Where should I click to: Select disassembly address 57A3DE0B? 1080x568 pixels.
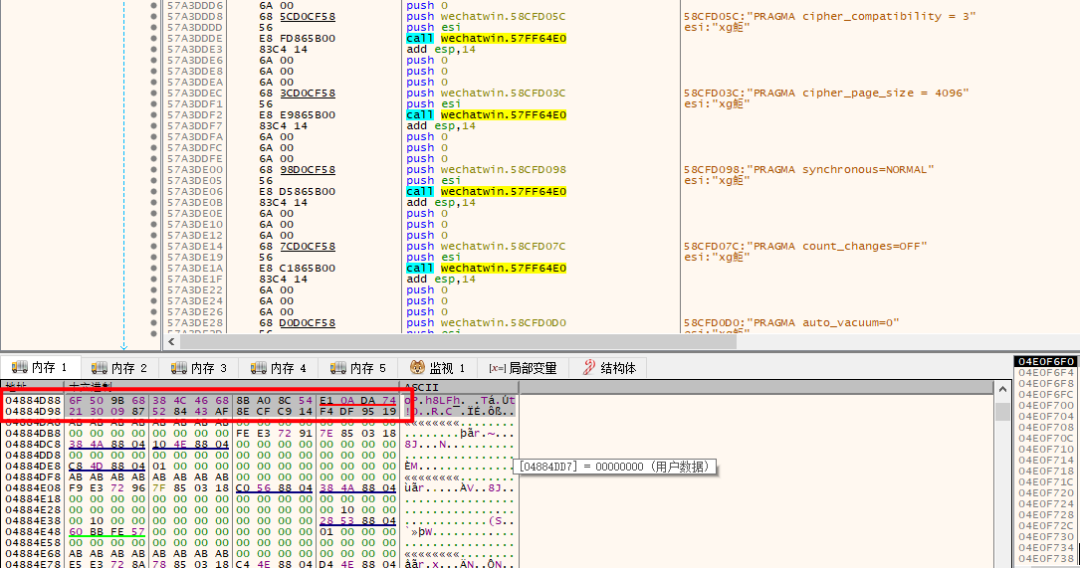click(x=195, y=202)
